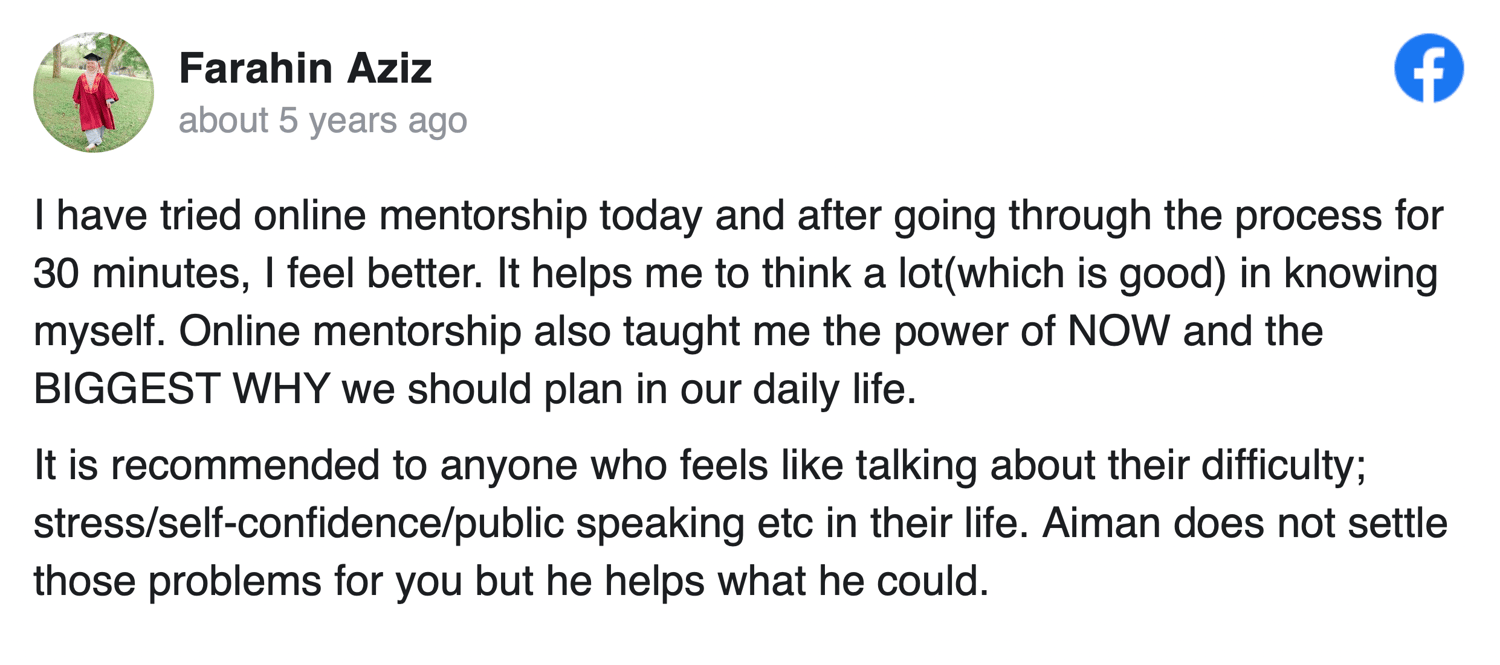Image resolution: width=1500 pixels, height=665 pixels.
Task: Open the Facebook logo icon
Action: [x=1429, y=68]
